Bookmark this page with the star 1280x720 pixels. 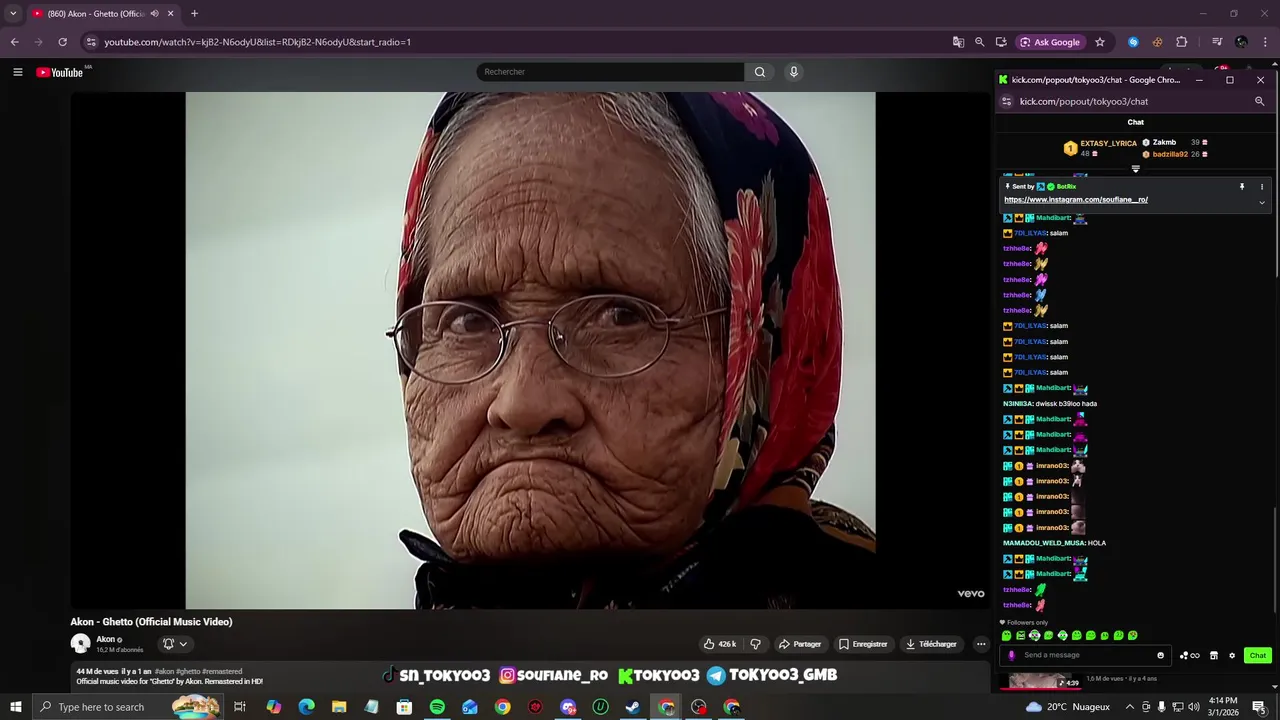coord(1100,42)
